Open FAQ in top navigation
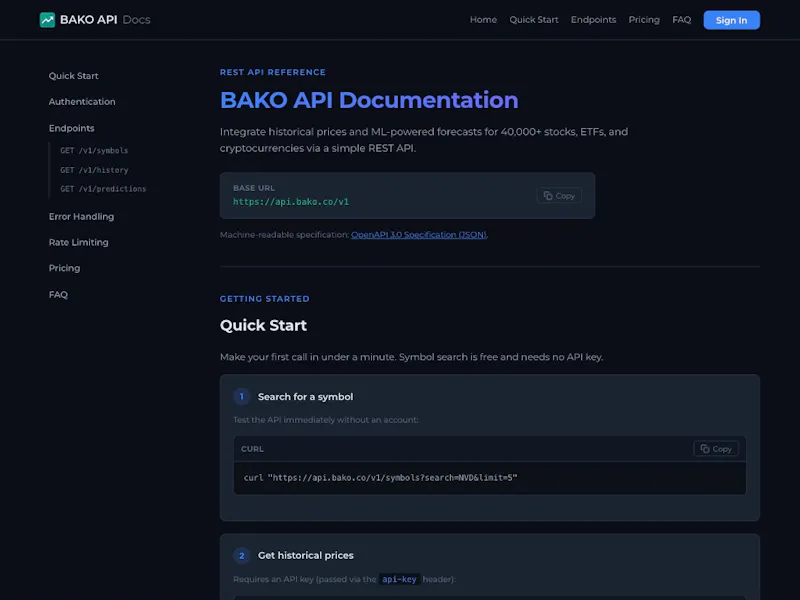Viewport: 800px width, 600px height. [x=682, y=20]
